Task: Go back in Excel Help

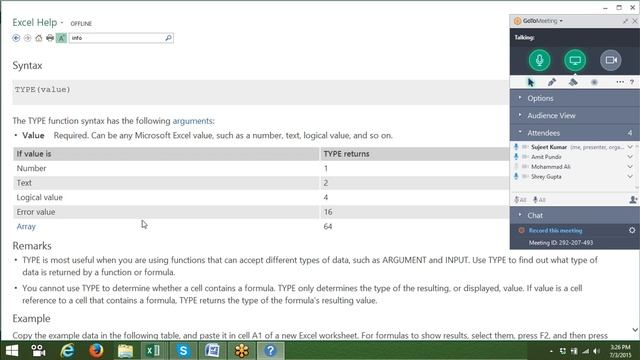Action: point(16,38)
